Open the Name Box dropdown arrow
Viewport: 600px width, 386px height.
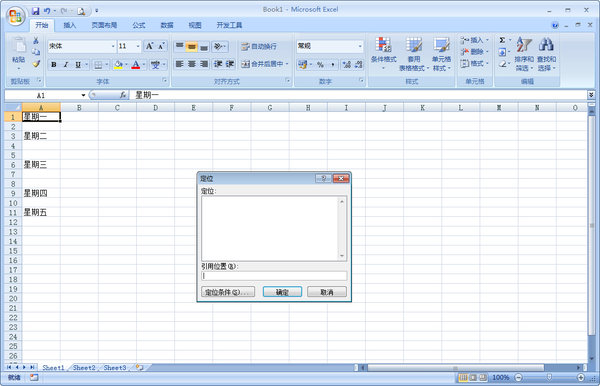[x=83, y=95]
